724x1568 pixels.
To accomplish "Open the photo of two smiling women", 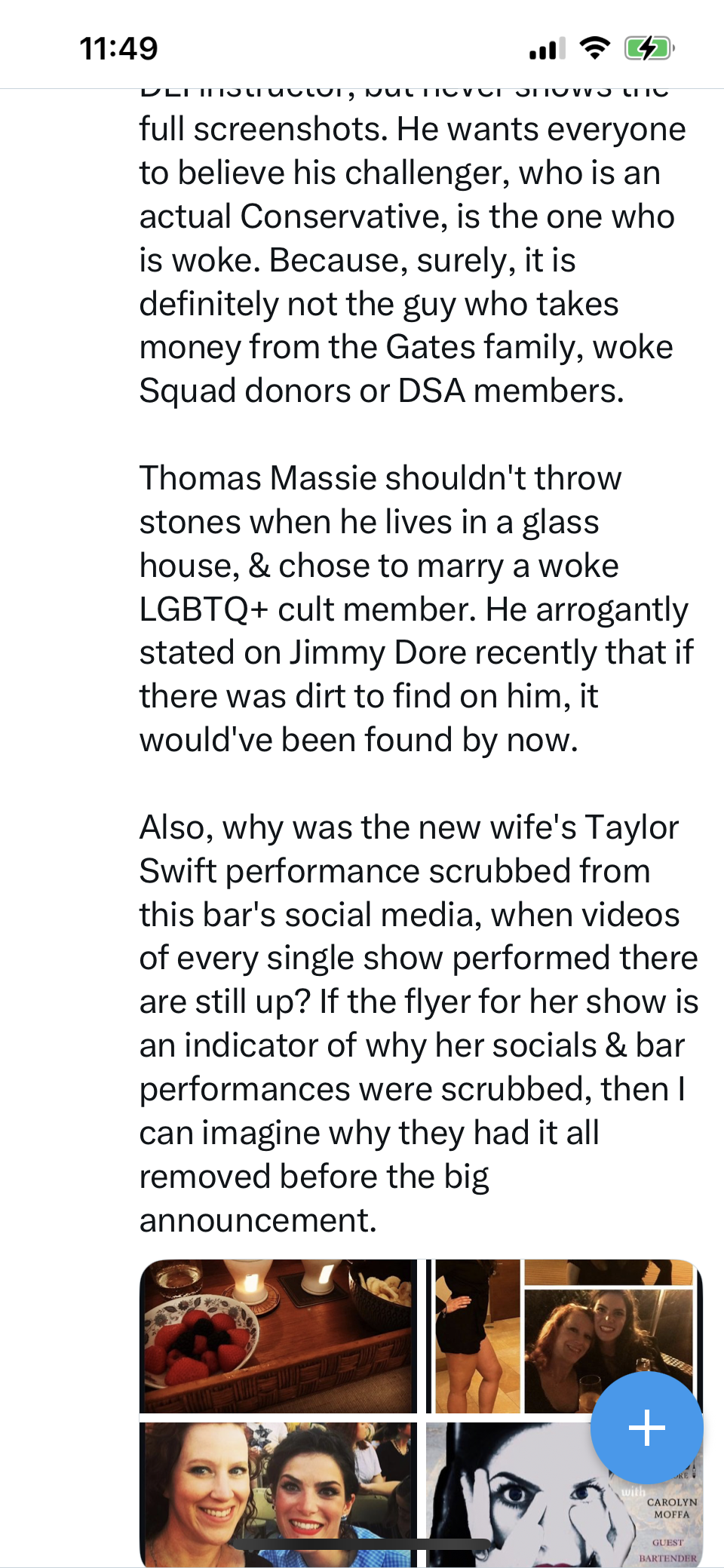I will 278,1493.
